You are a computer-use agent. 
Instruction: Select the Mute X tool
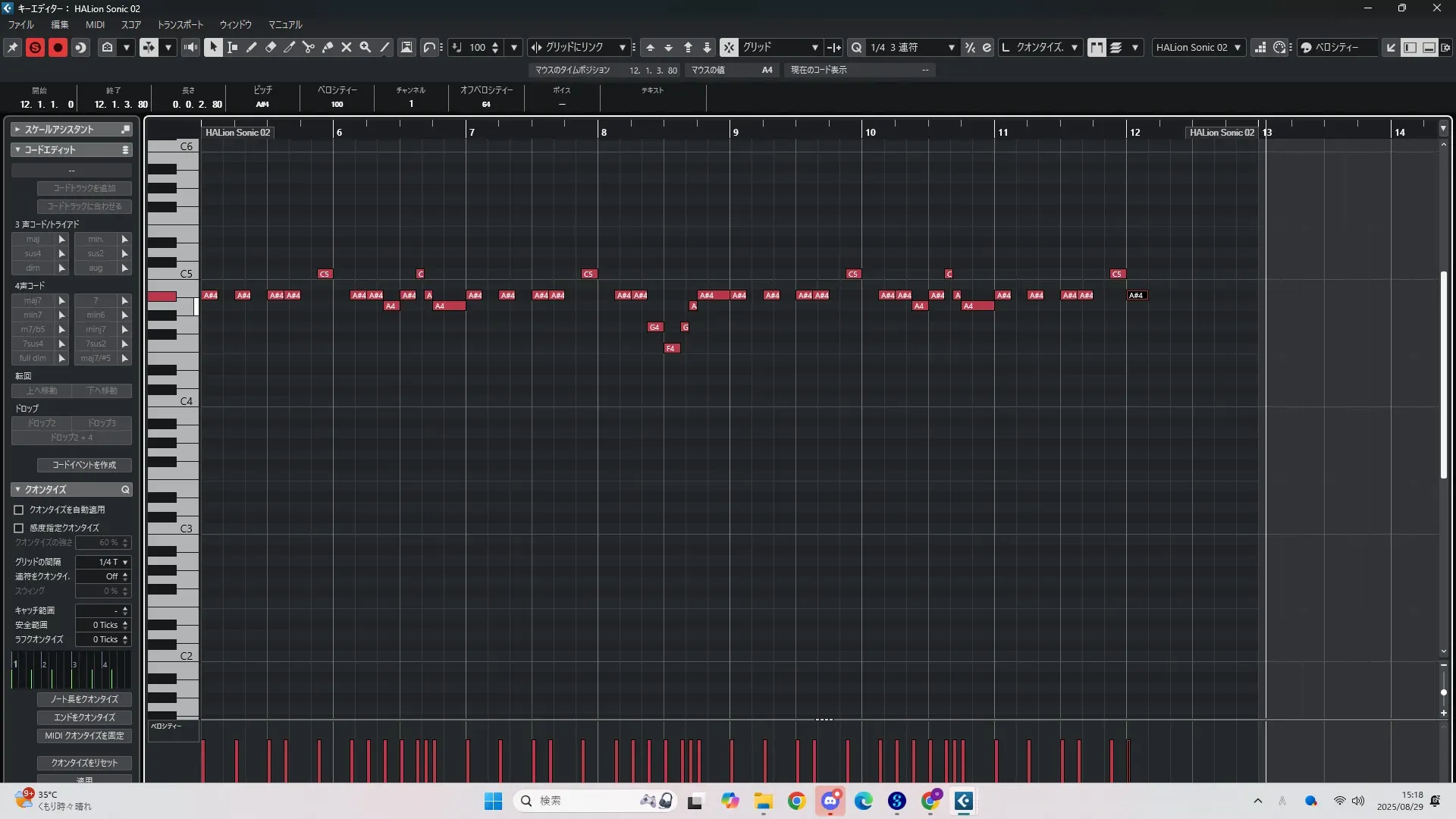347,47
